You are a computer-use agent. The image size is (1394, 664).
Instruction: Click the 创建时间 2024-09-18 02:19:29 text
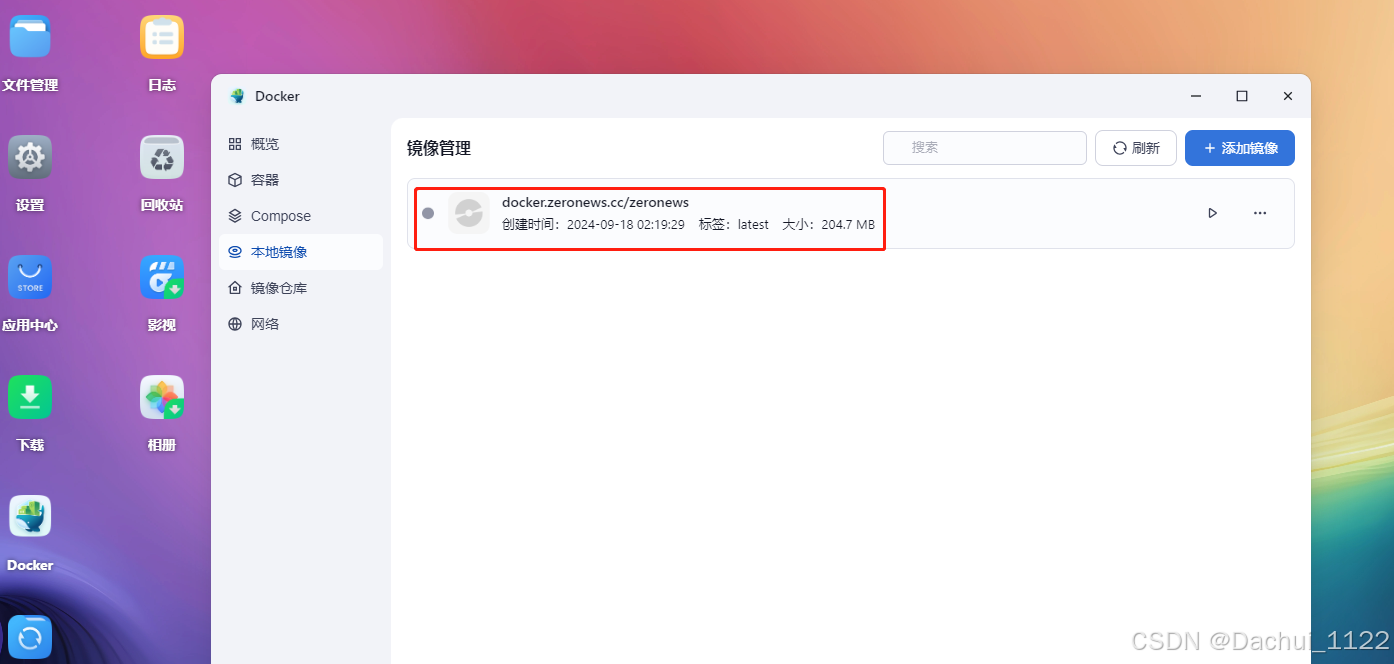593,225
